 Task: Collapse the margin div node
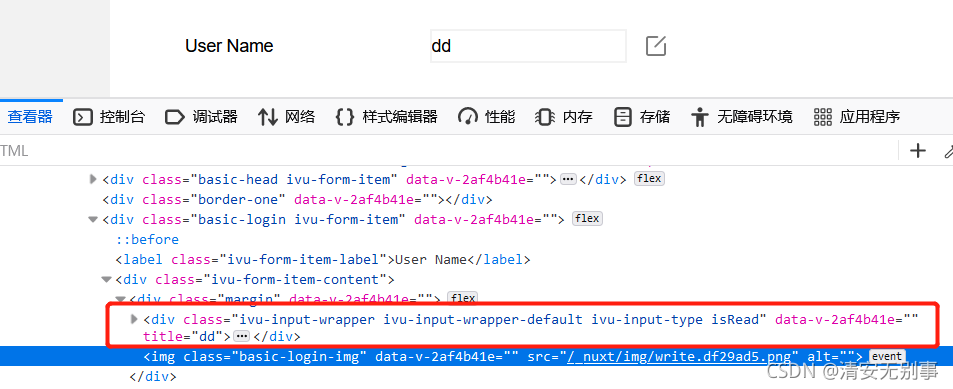click(x=120, y=299)
